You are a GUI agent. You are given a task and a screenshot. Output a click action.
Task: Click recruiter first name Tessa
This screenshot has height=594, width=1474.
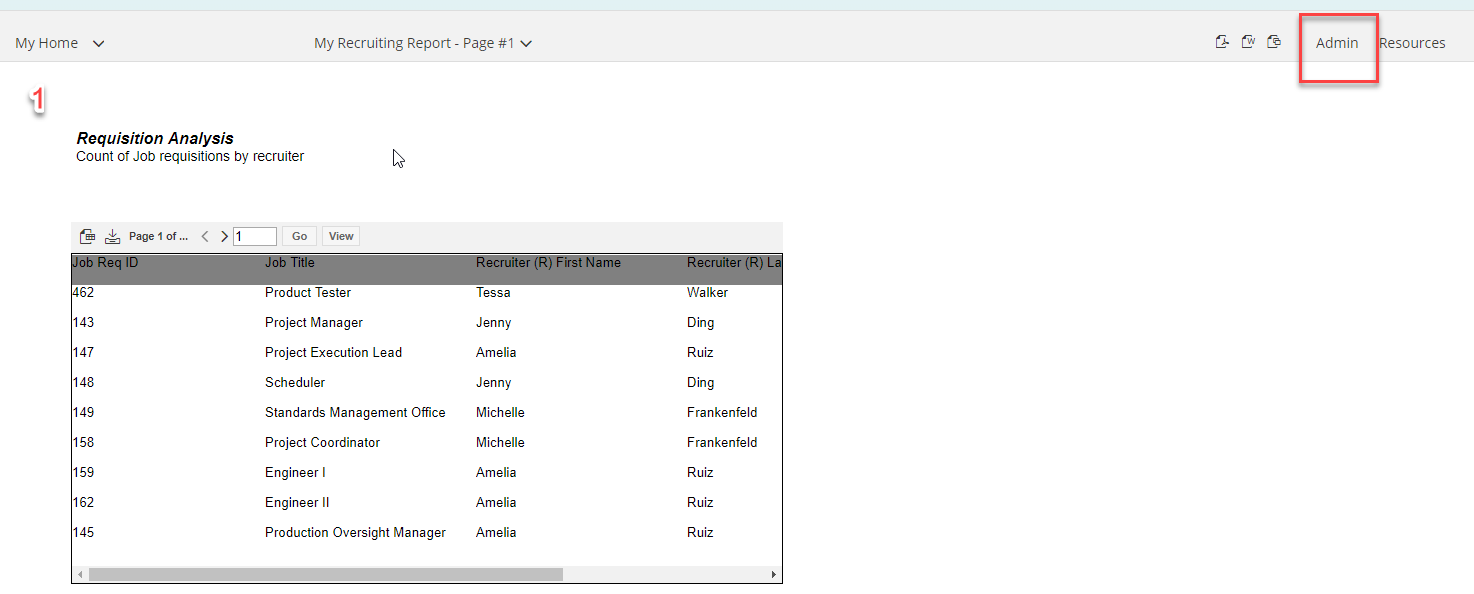pos(493,293)
